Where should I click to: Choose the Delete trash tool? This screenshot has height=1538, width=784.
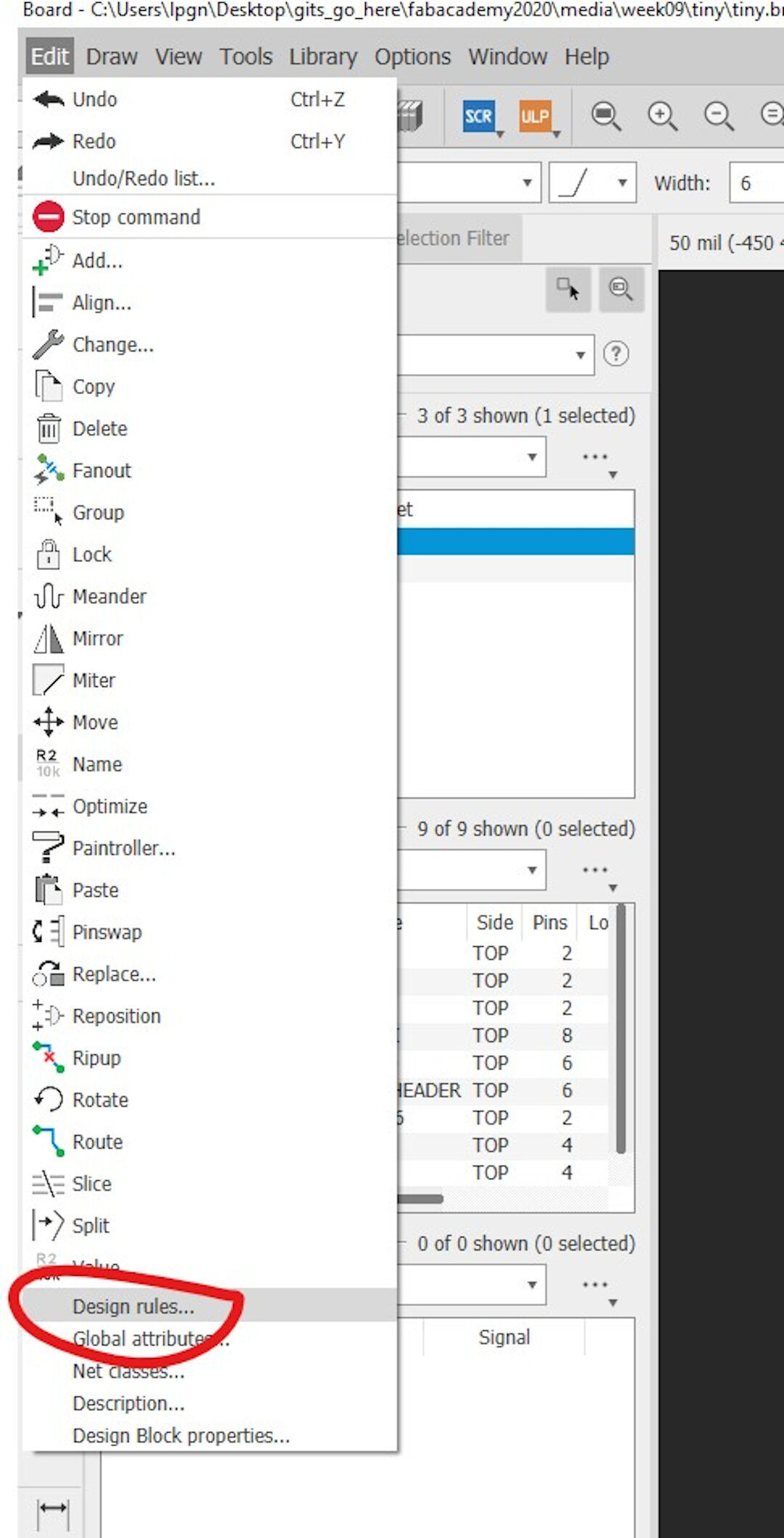pos(210,428)
